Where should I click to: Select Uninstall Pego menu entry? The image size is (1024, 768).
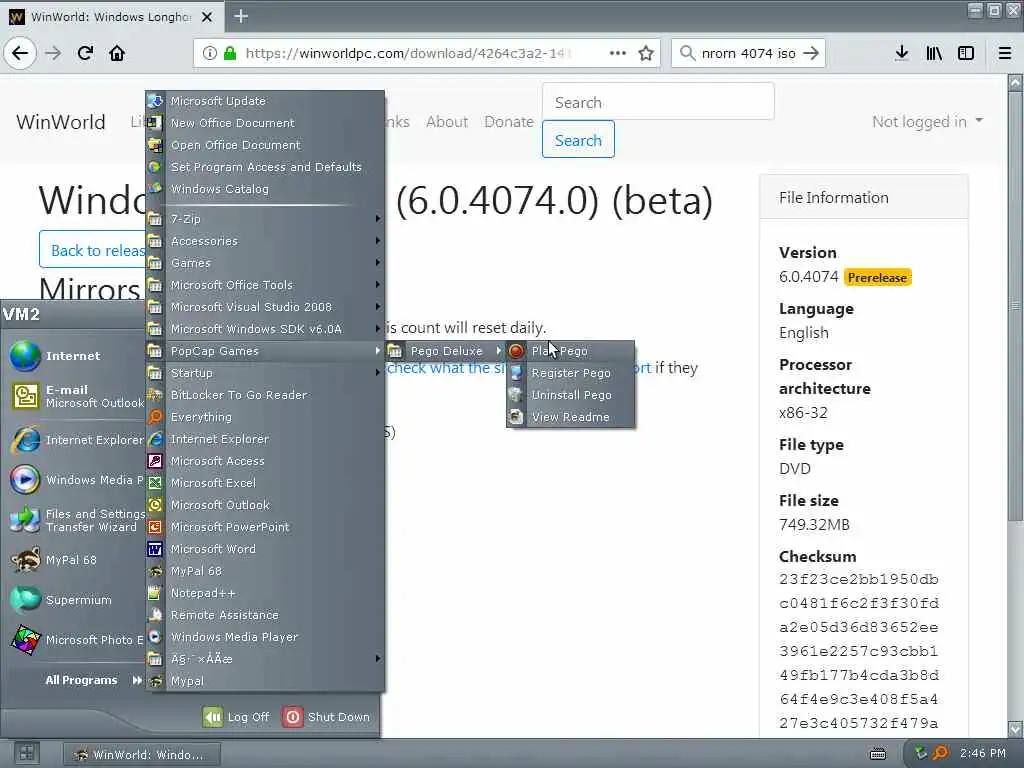pos(570,395)
